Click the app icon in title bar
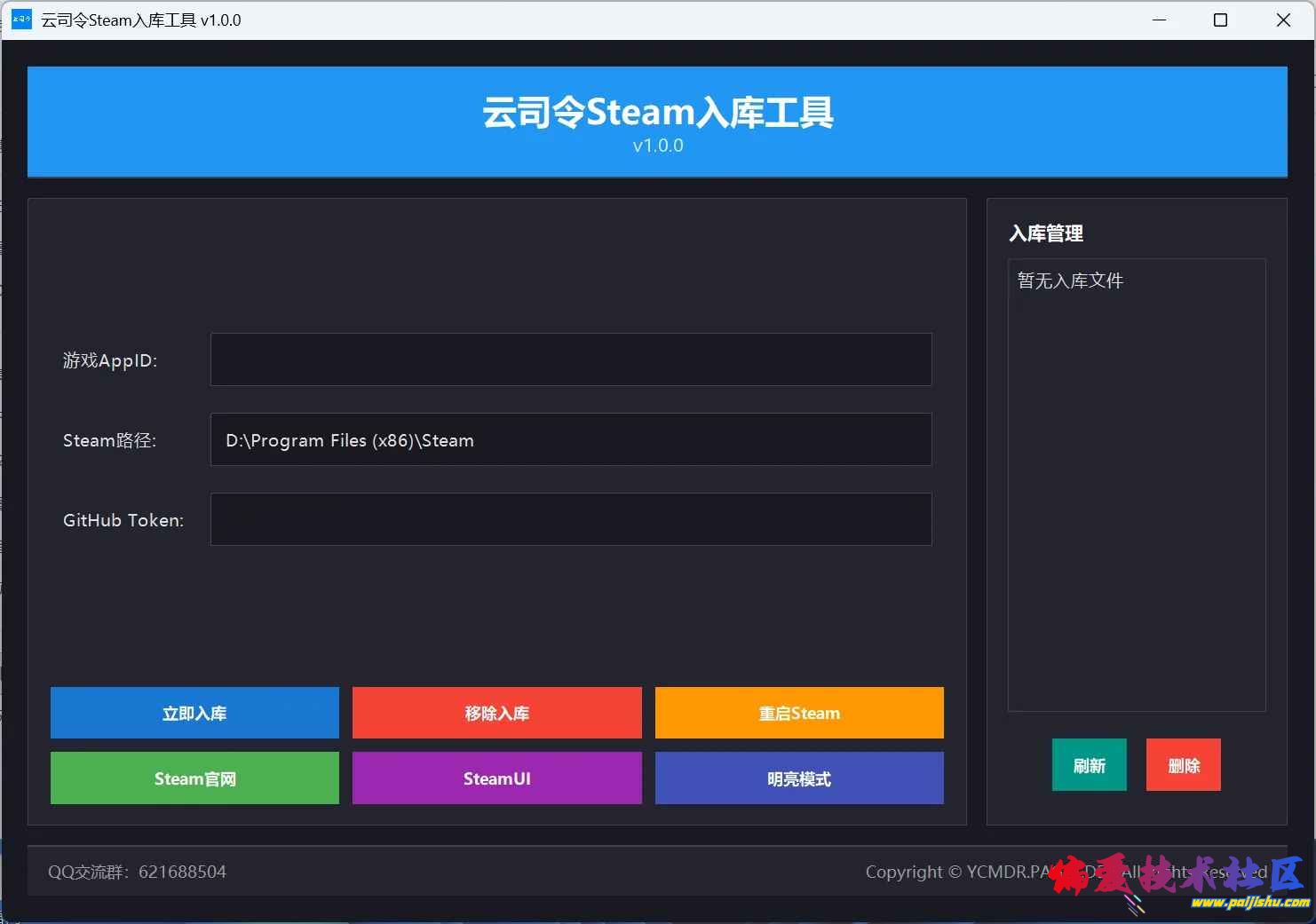This screenshot has height=924, width=1316. point(21,20)
